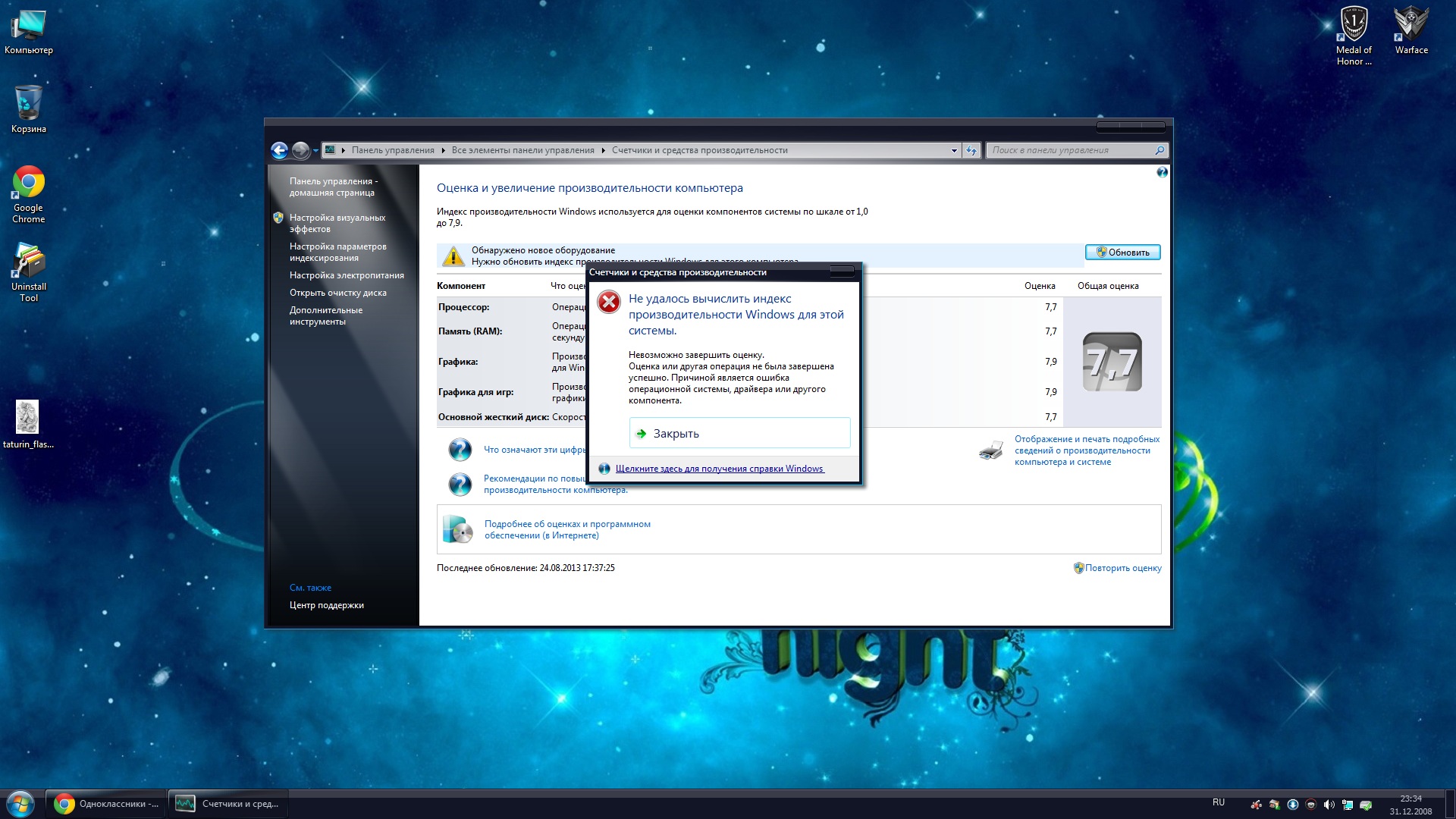The width and height of the screenshot is (1456, 819).
Task: Open 'Рекомендации по повышению производительности' link
Action: pyautogui.click(x=556, y=485)
